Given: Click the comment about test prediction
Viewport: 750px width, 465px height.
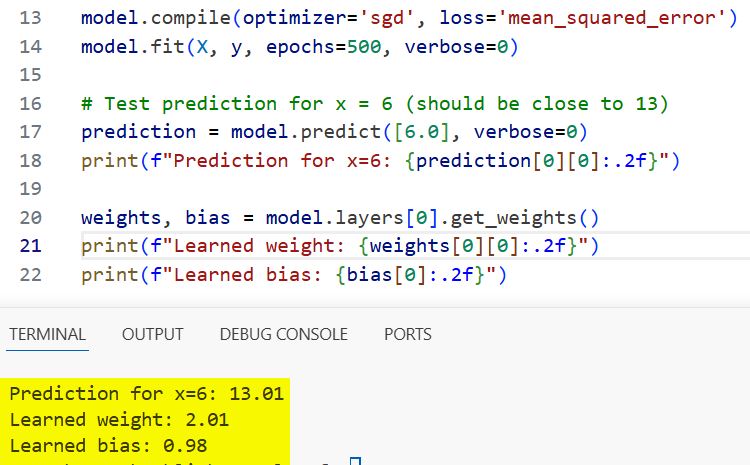Looking at the screenshot, I should click(x=374, y=104).
